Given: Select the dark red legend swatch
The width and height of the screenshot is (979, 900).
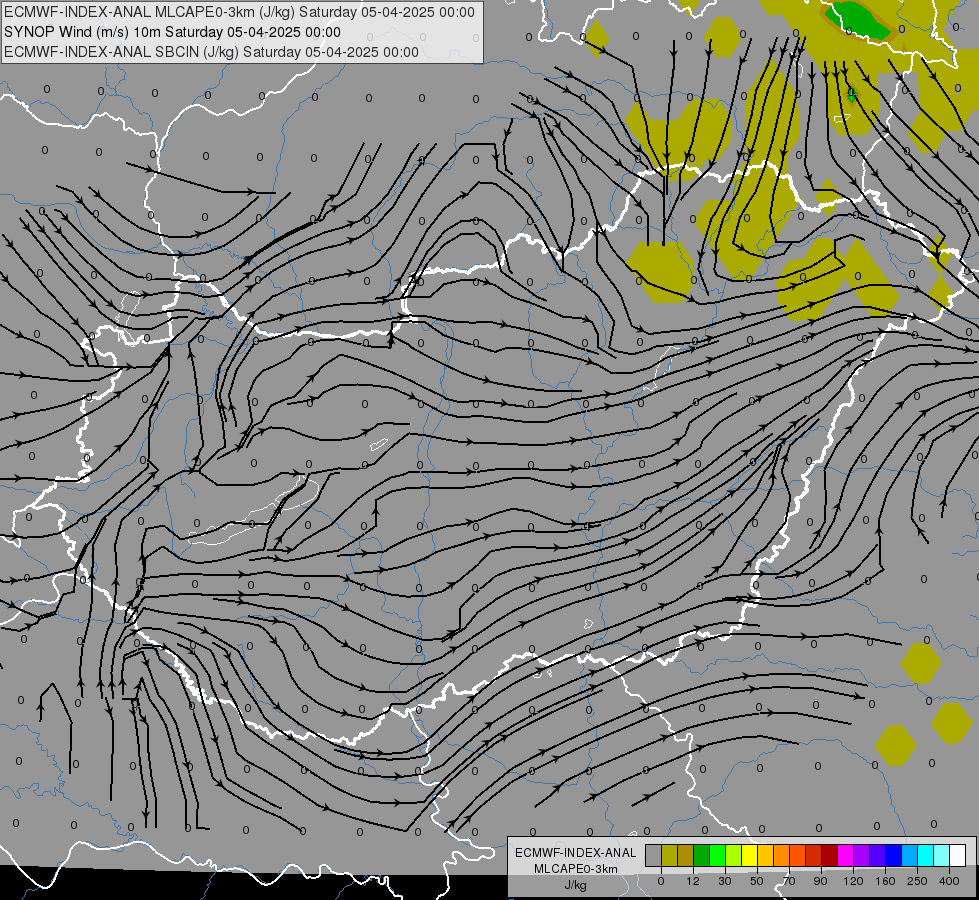Looking at the screenshot, I should [x=830, y=856].
